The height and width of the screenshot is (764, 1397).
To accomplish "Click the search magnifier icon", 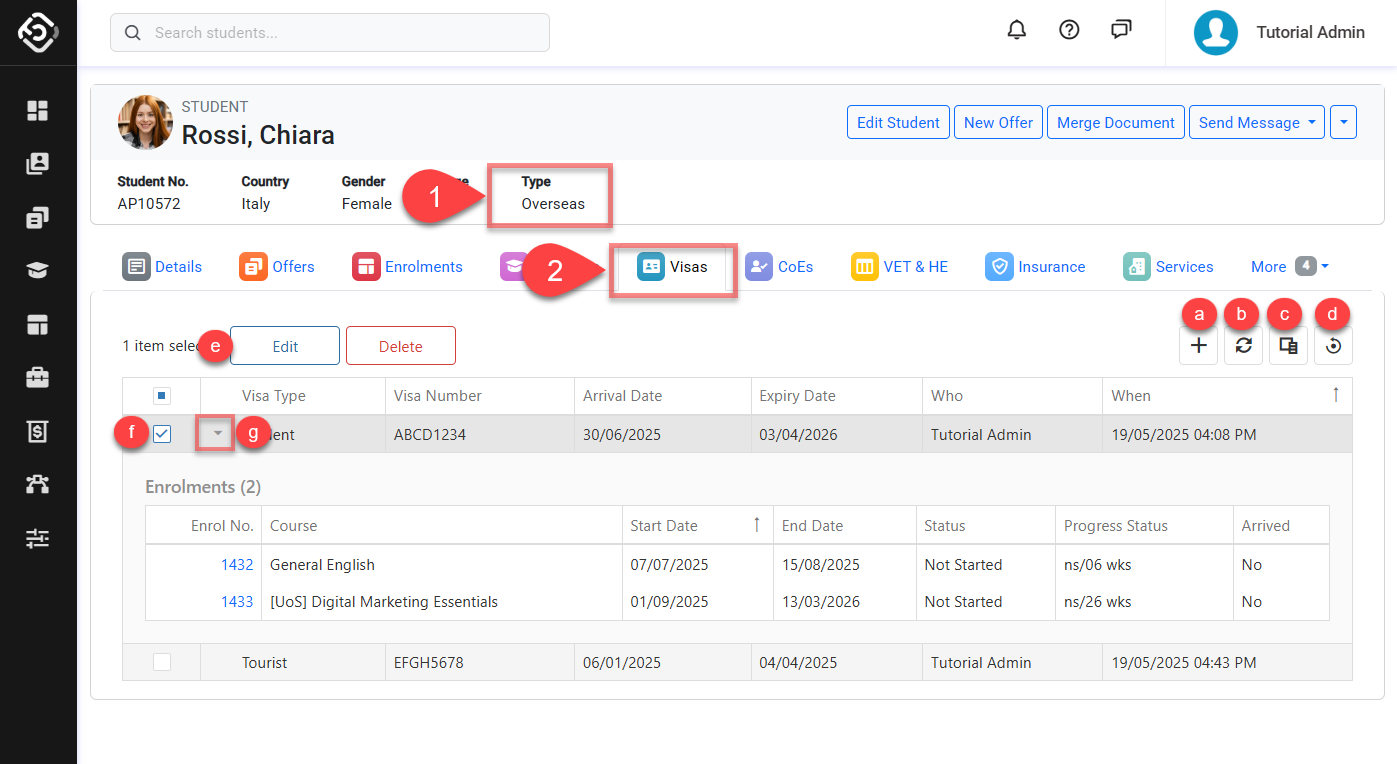I will (x=132, y=33).
